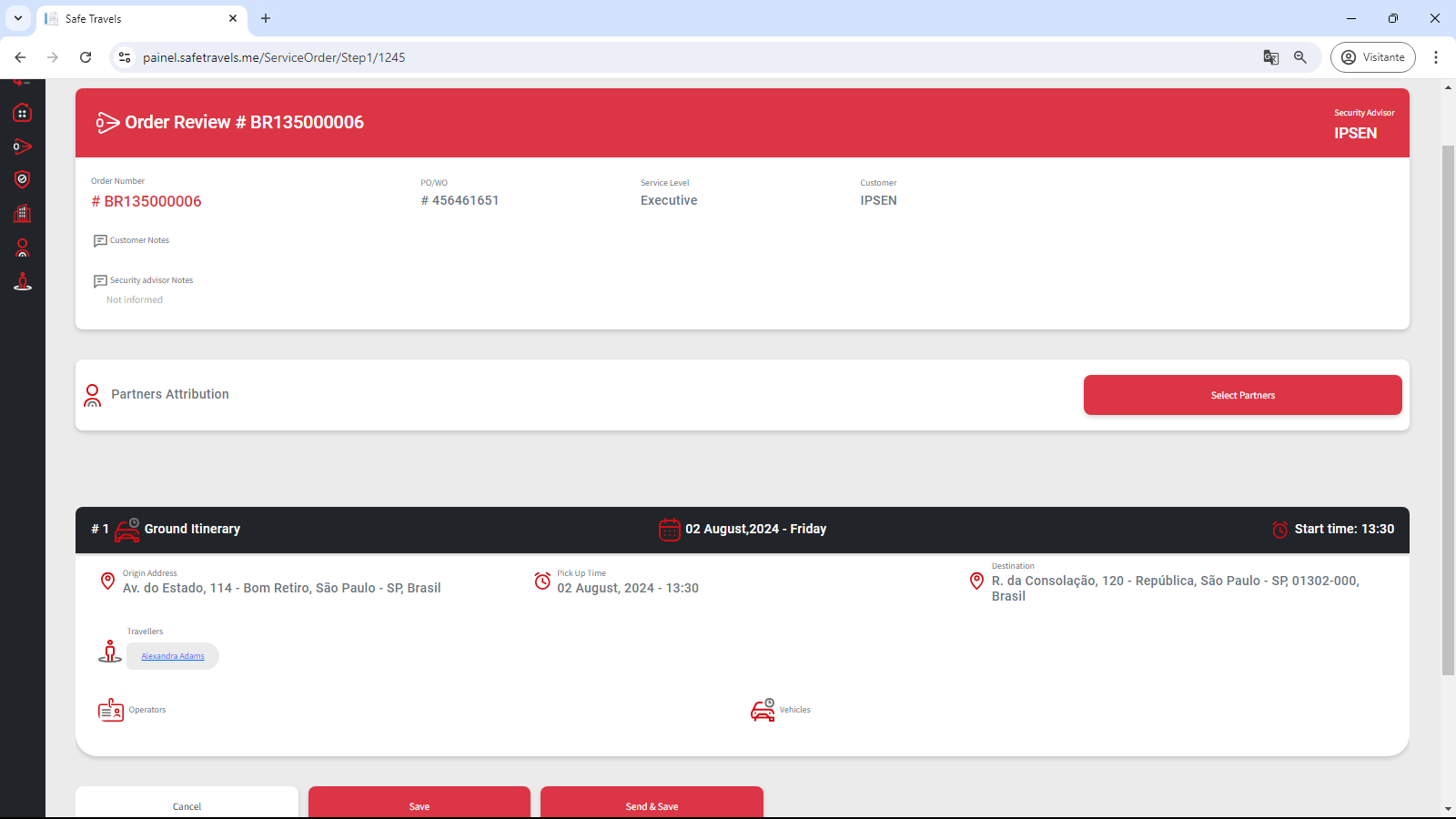Click the Google Translate icon in address bar
The image size is (1456, 819).
[1271, 57]
